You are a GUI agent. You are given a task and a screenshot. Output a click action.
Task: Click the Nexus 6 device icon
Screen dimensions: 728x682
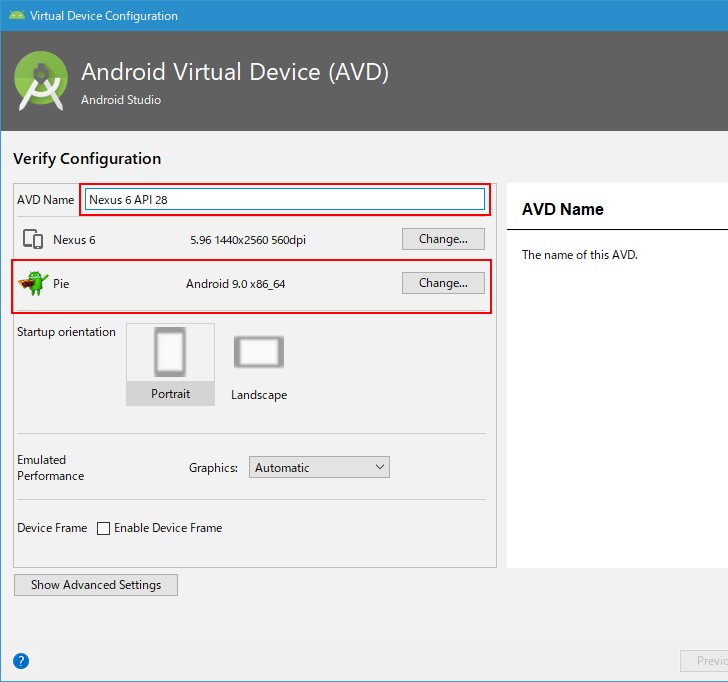(33, 240)
